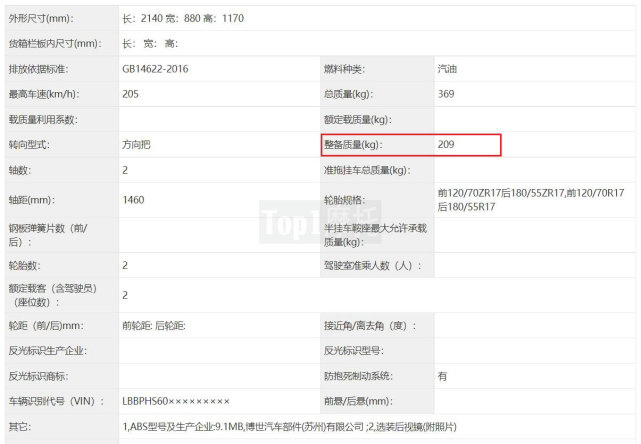Click the wheelbase value 1460
This screenshot has width=641, height=444.
pyautogui.click(x=133, y=200)
